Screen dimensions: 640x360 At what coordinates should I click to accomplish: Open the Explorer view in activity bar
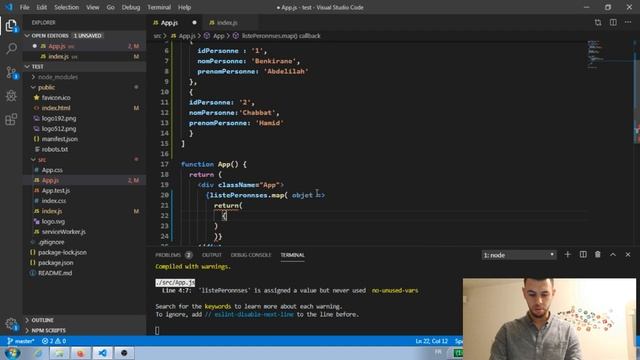click(x=11, y=26)
